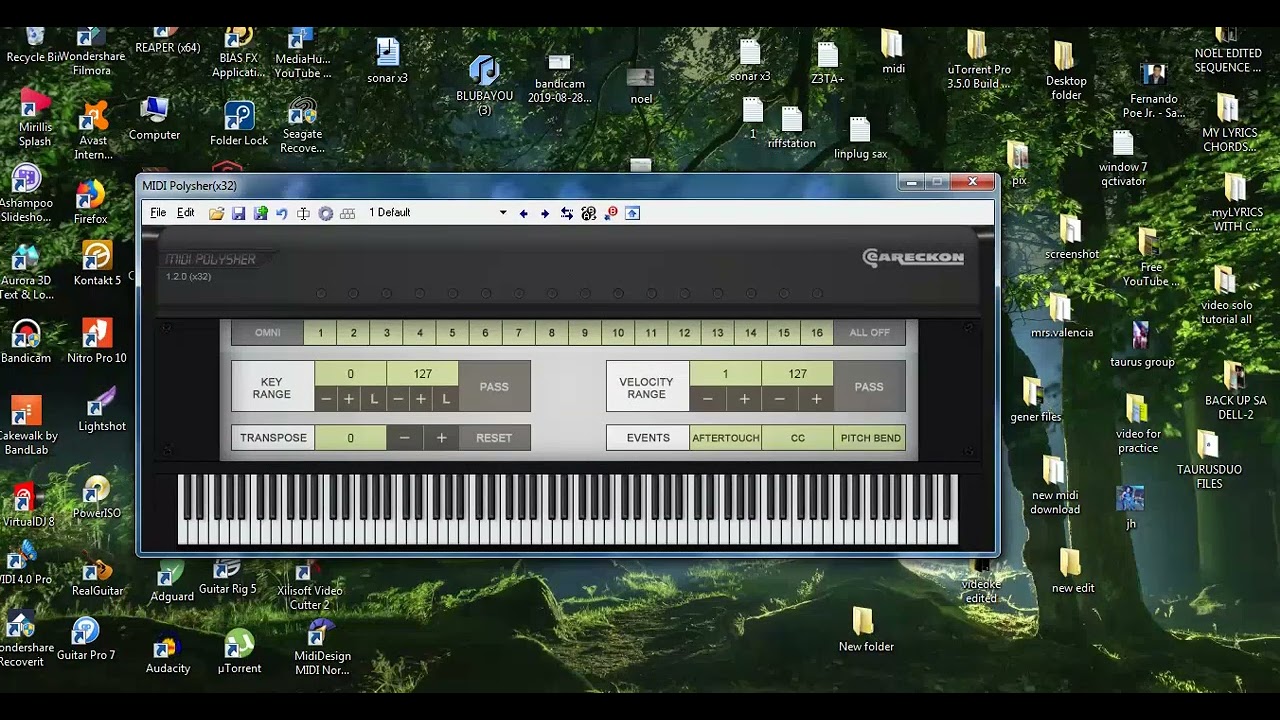Open the settings gear icon in toolbar
1280x720 pixels.
coord(326,213)
